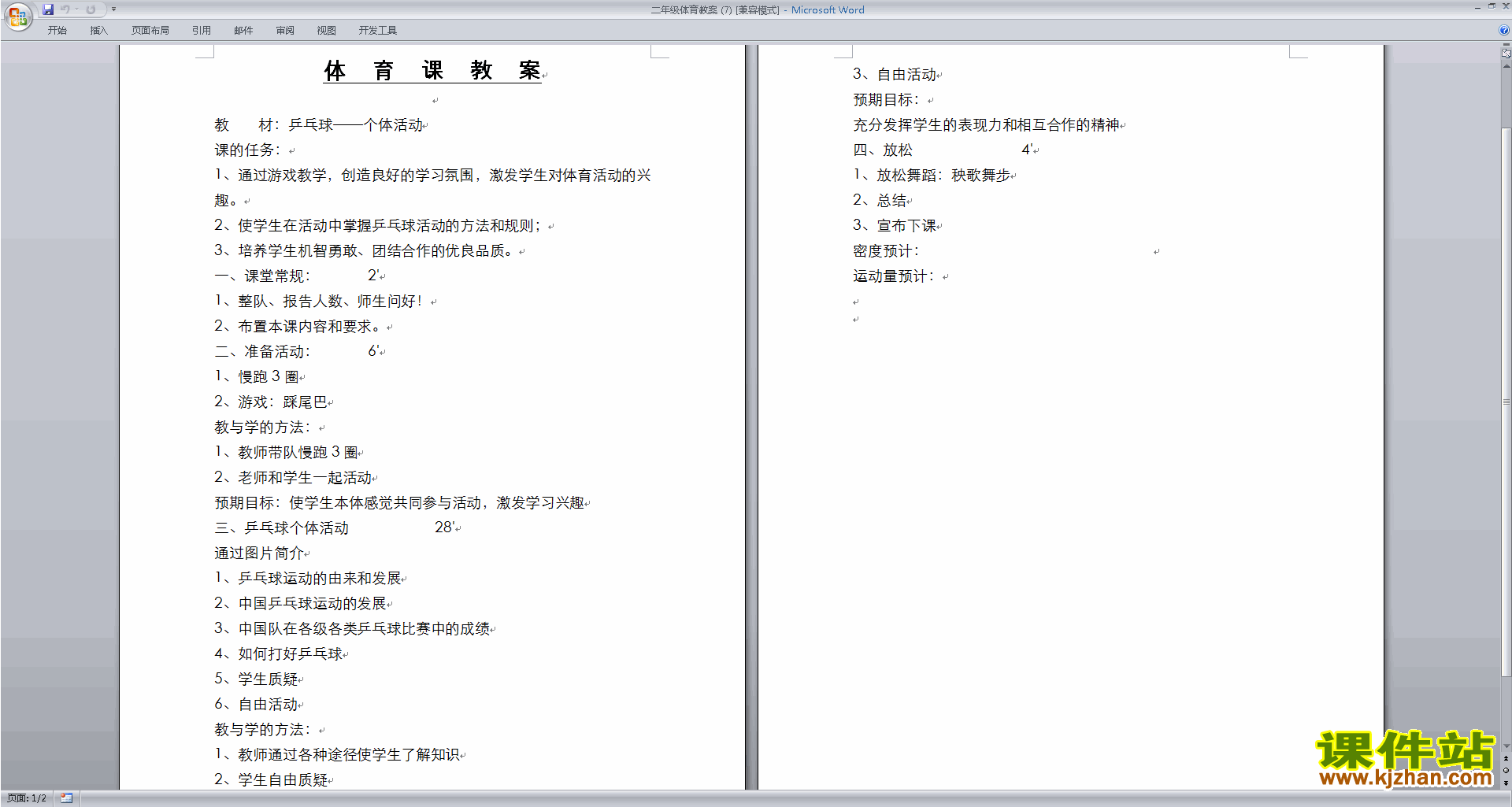Open the 插入 ribbon tab

pyautogui.click(x=98, y=31)
